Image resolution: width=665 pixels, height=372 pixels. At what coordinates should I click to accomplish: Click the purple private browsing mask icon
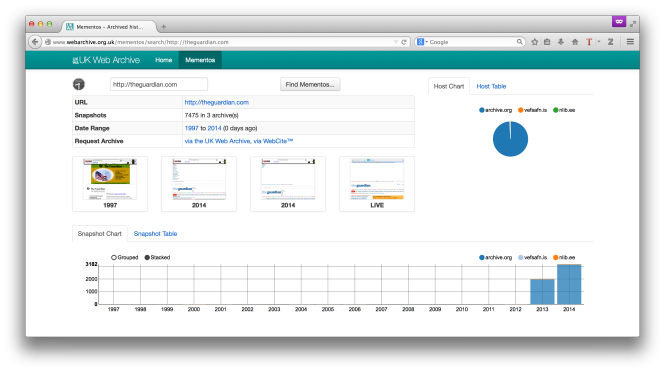click(619, 21)
